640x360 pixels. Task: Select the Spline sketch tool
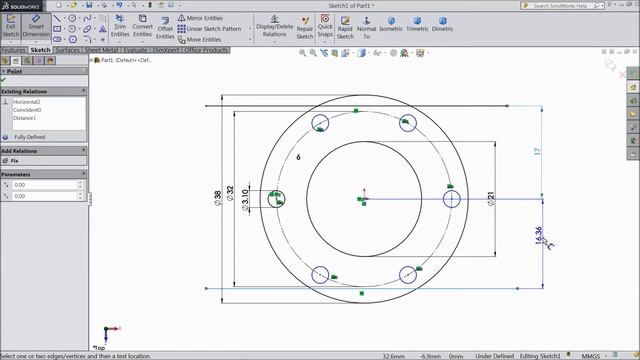(87, 18)
